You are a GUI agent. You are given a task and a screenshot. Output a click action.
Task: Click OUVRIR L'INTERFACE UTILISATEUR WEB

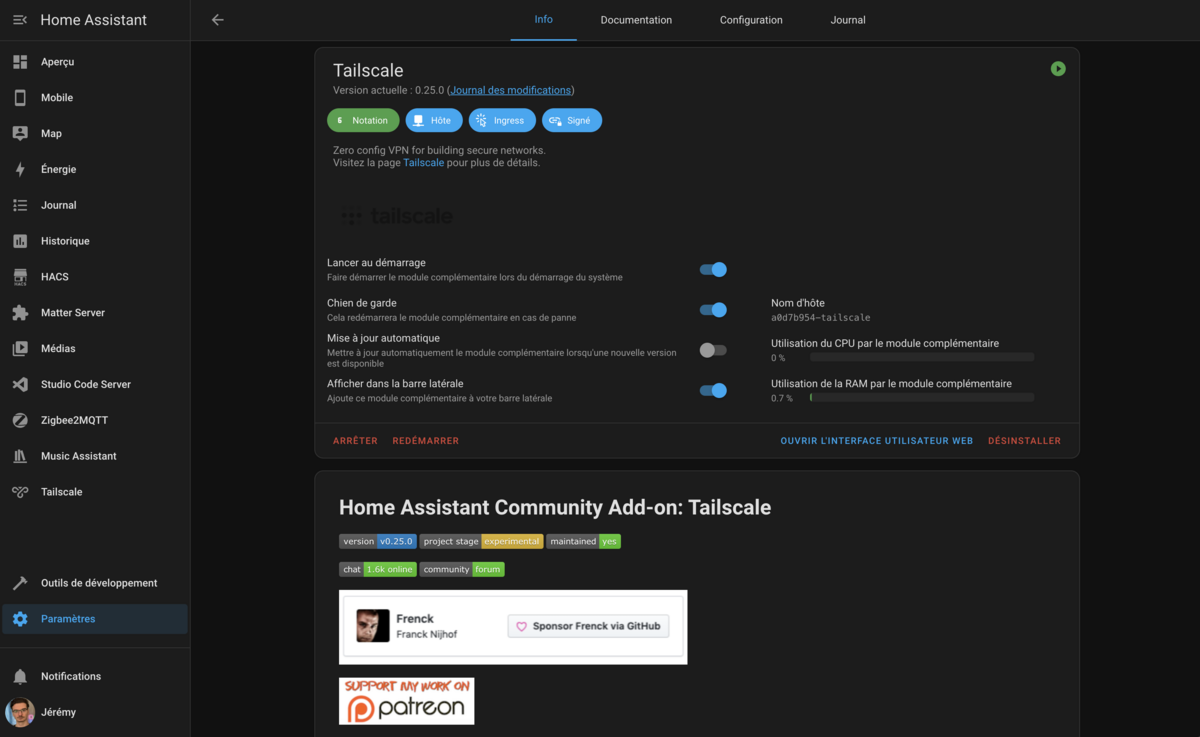pos(877,441)
